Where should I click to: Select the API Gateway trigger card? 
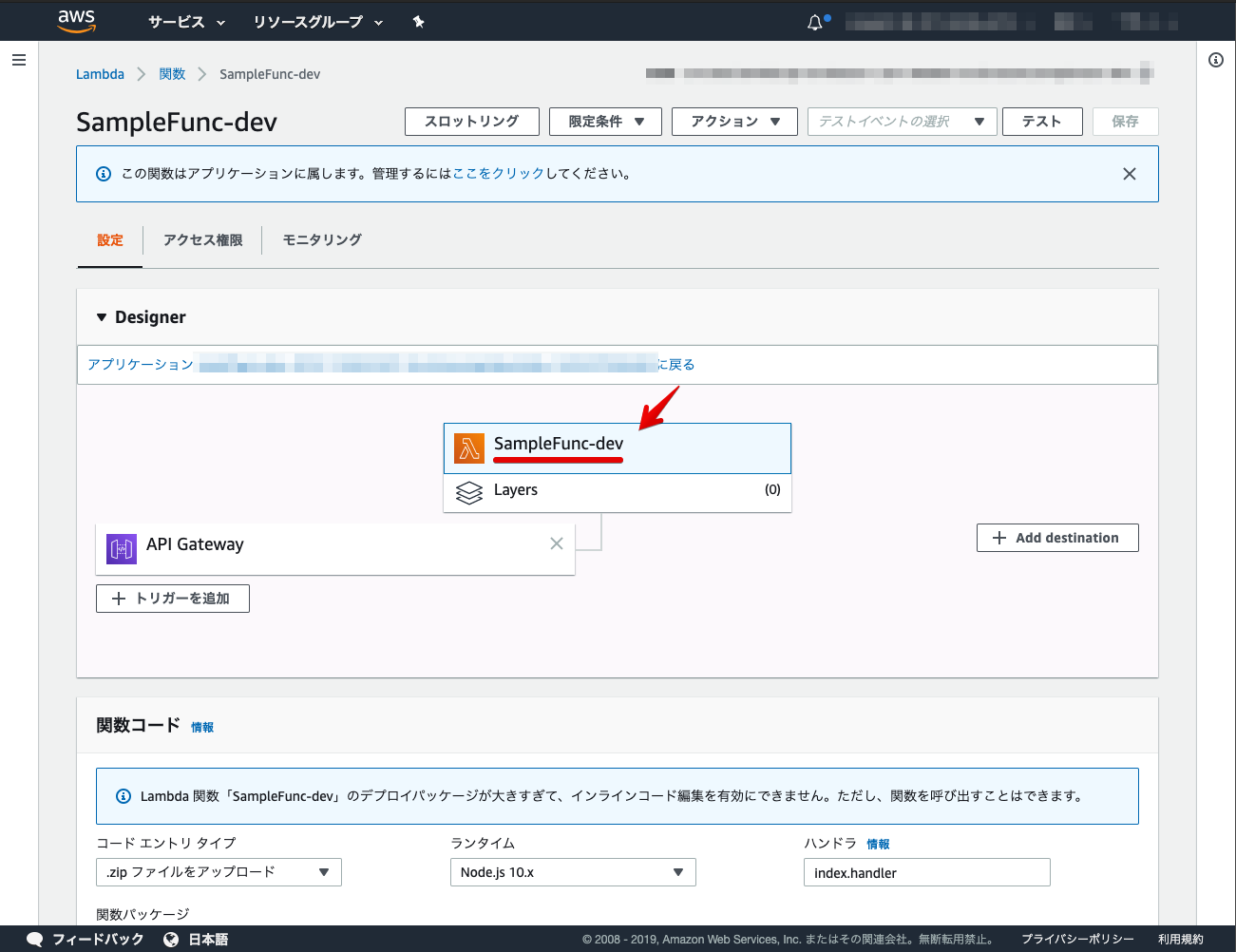pos(335,549)
